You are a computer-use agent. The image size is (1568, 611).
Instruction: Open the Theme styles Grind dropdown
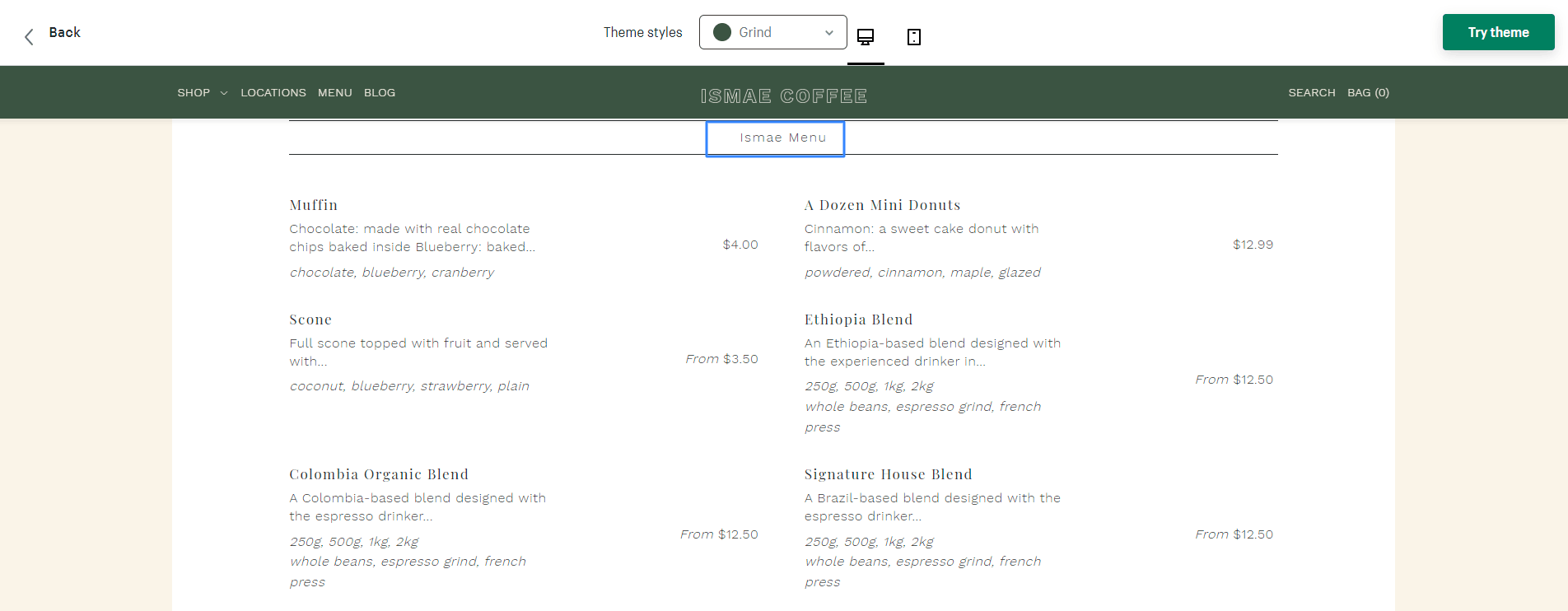tap(772, 32)
